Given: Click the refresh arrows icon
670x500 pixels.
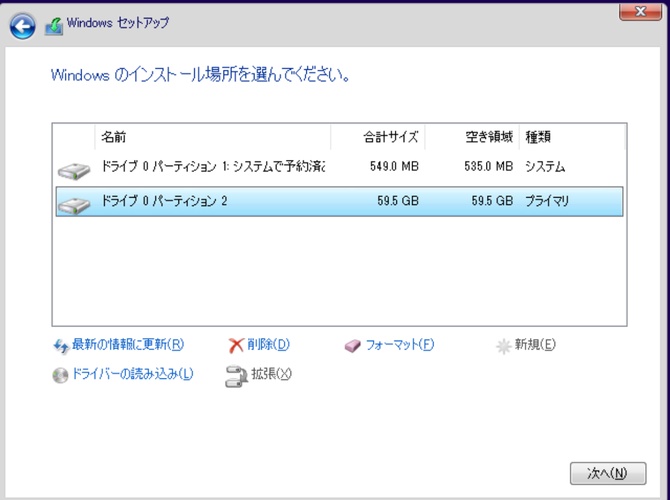Looking at the screenshot, I should [x=60, y=346].
